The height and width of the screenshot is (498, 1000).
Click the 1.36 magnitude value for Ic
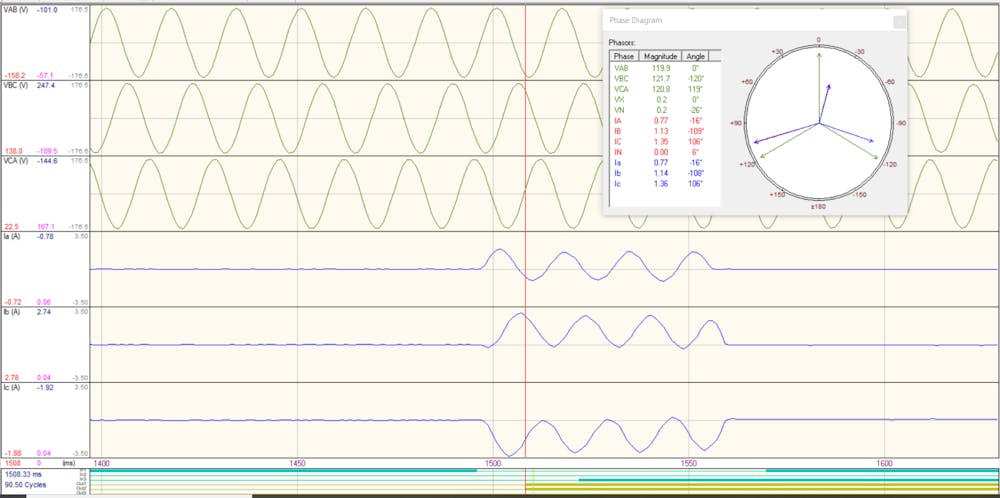pyautogui.click(x=661, y=184)
